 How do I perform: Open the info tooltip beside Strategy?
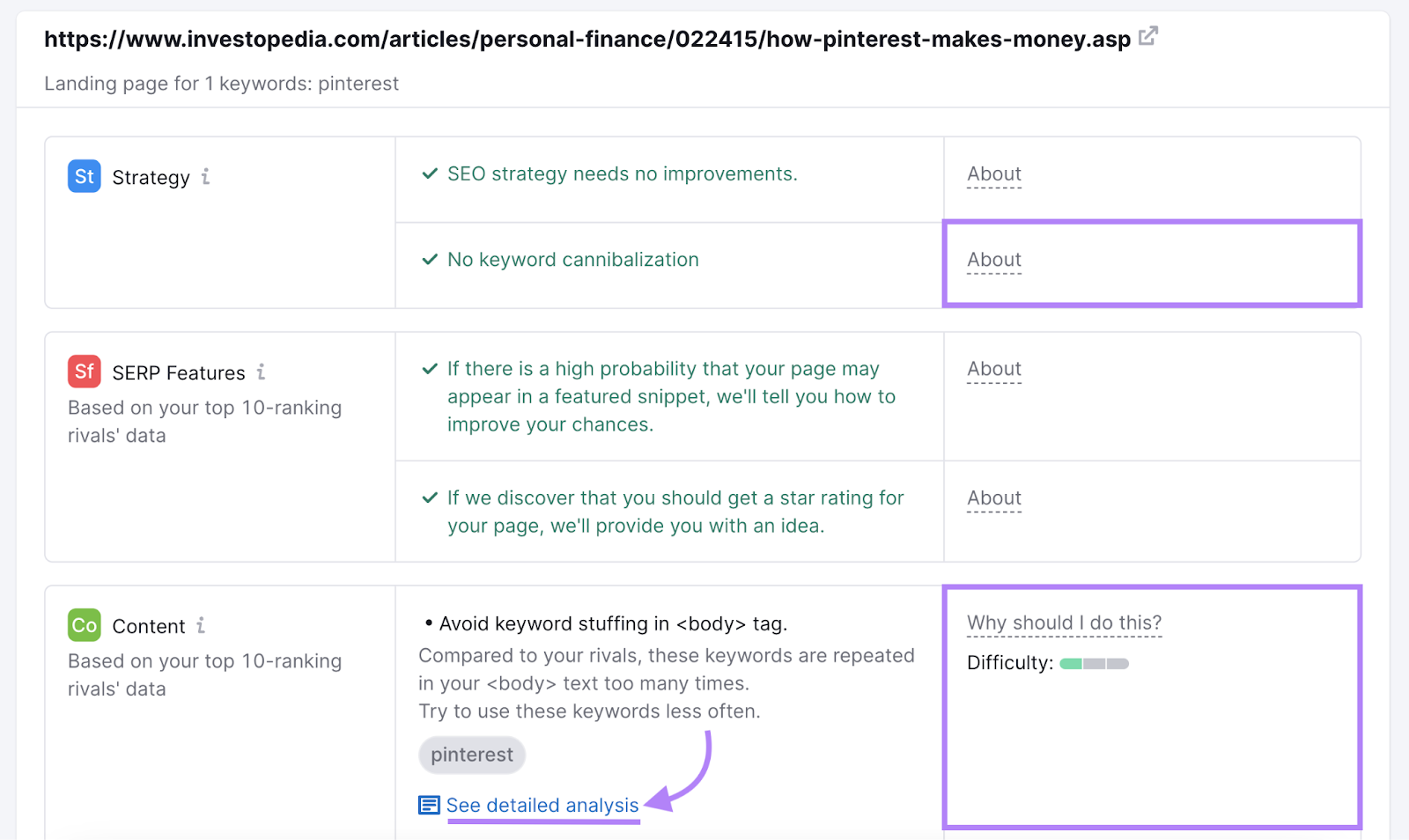(206, 177)
